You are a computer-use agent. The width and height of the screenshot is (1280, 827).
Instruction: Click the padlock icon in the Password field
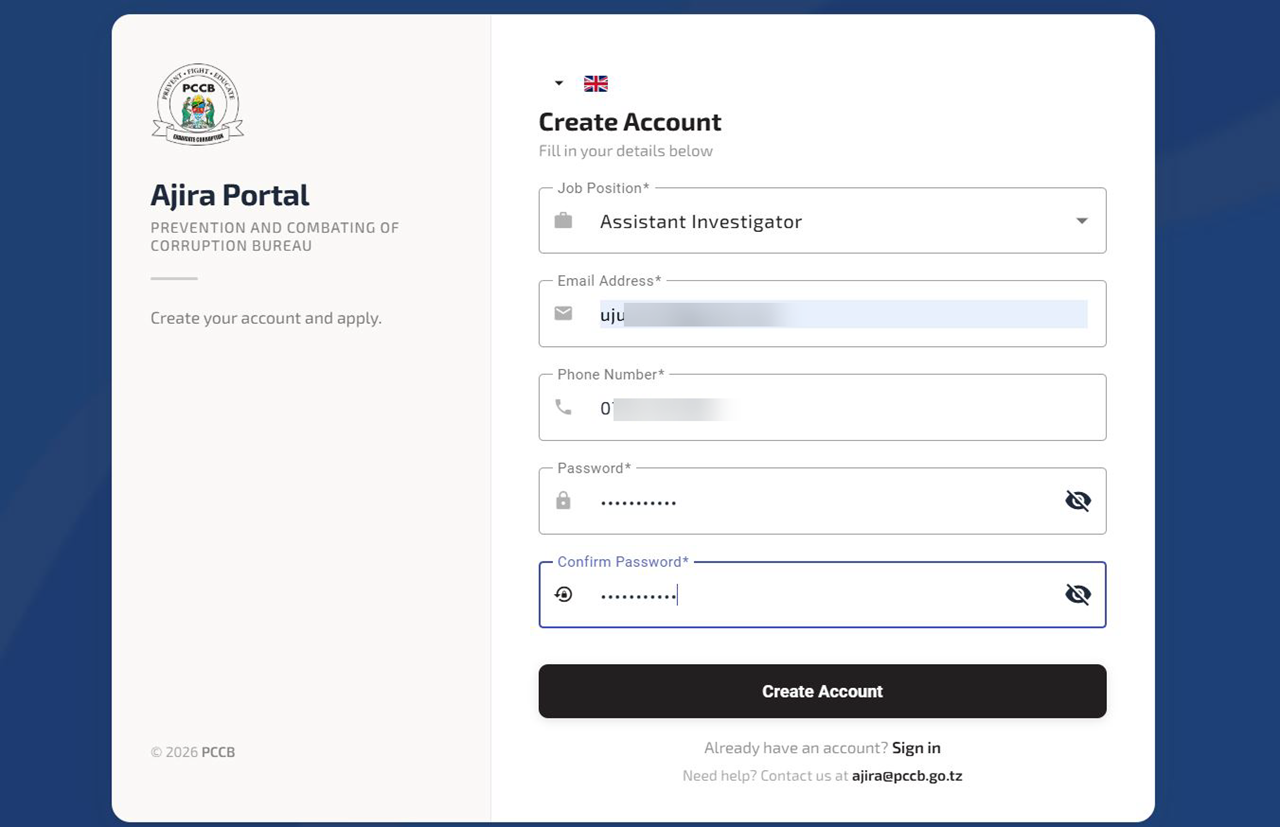tap(563, 500)
